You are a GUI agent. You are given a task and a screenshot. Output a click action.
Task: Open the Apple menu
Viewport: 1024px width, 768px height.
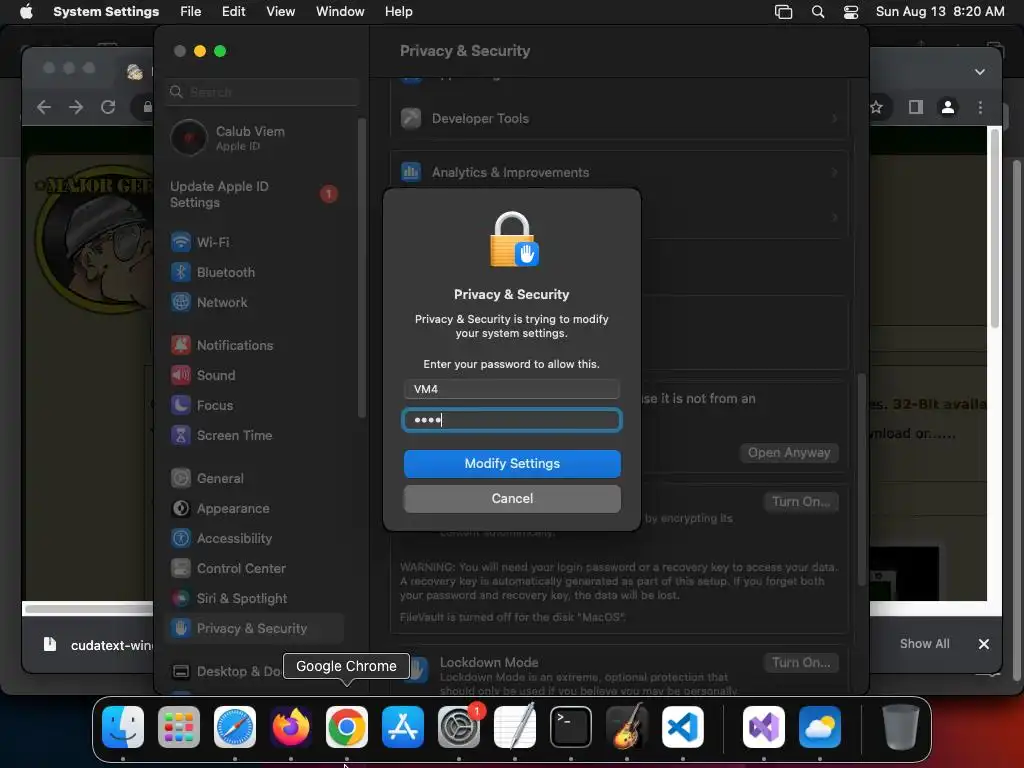(26, 12)
